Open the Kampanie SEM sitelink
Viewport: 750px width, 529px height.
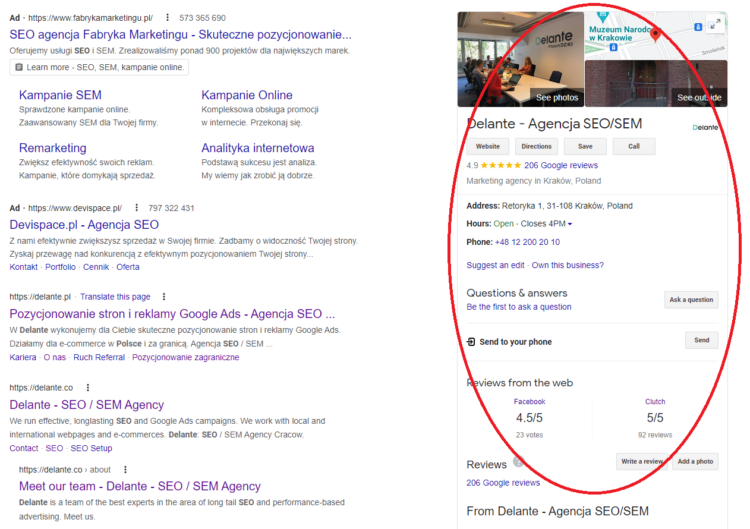[x=60, y=95]
